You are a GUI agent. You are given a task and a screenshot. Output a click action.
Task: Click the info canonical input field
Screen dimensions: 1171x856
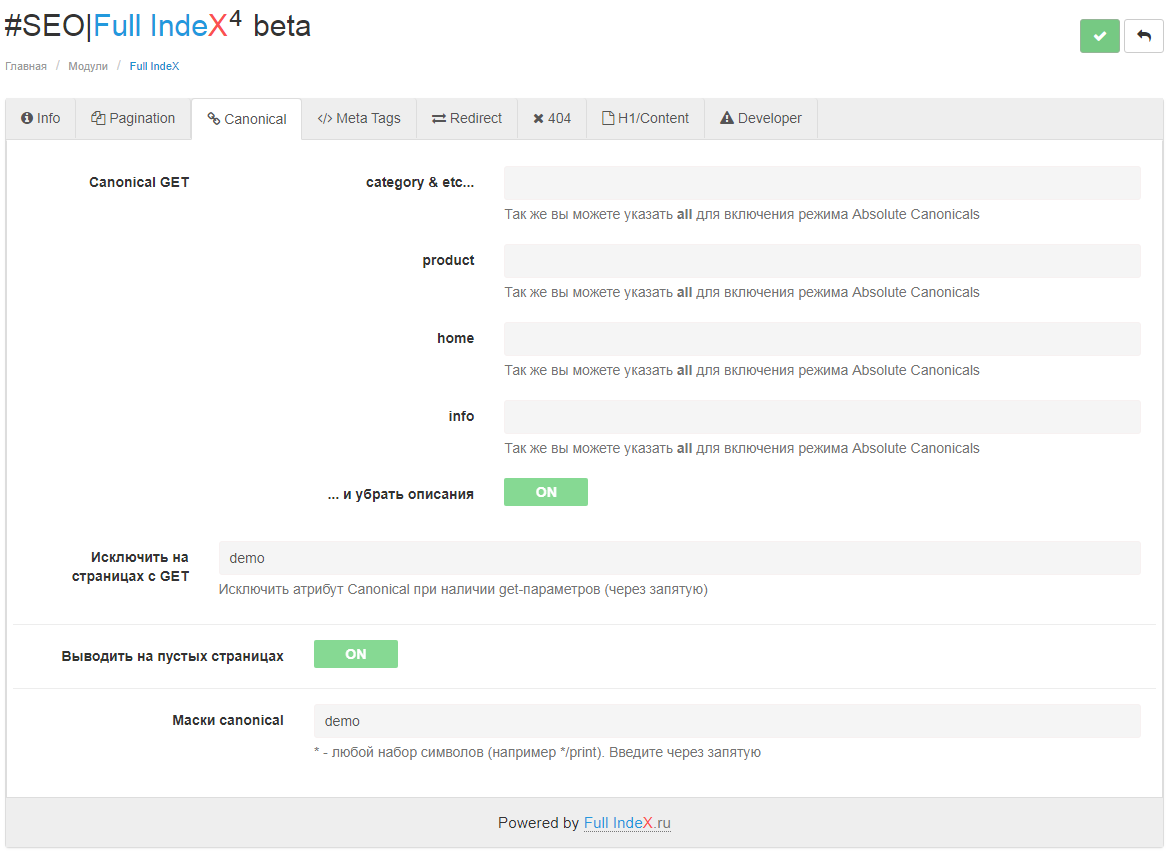[822, 417]
